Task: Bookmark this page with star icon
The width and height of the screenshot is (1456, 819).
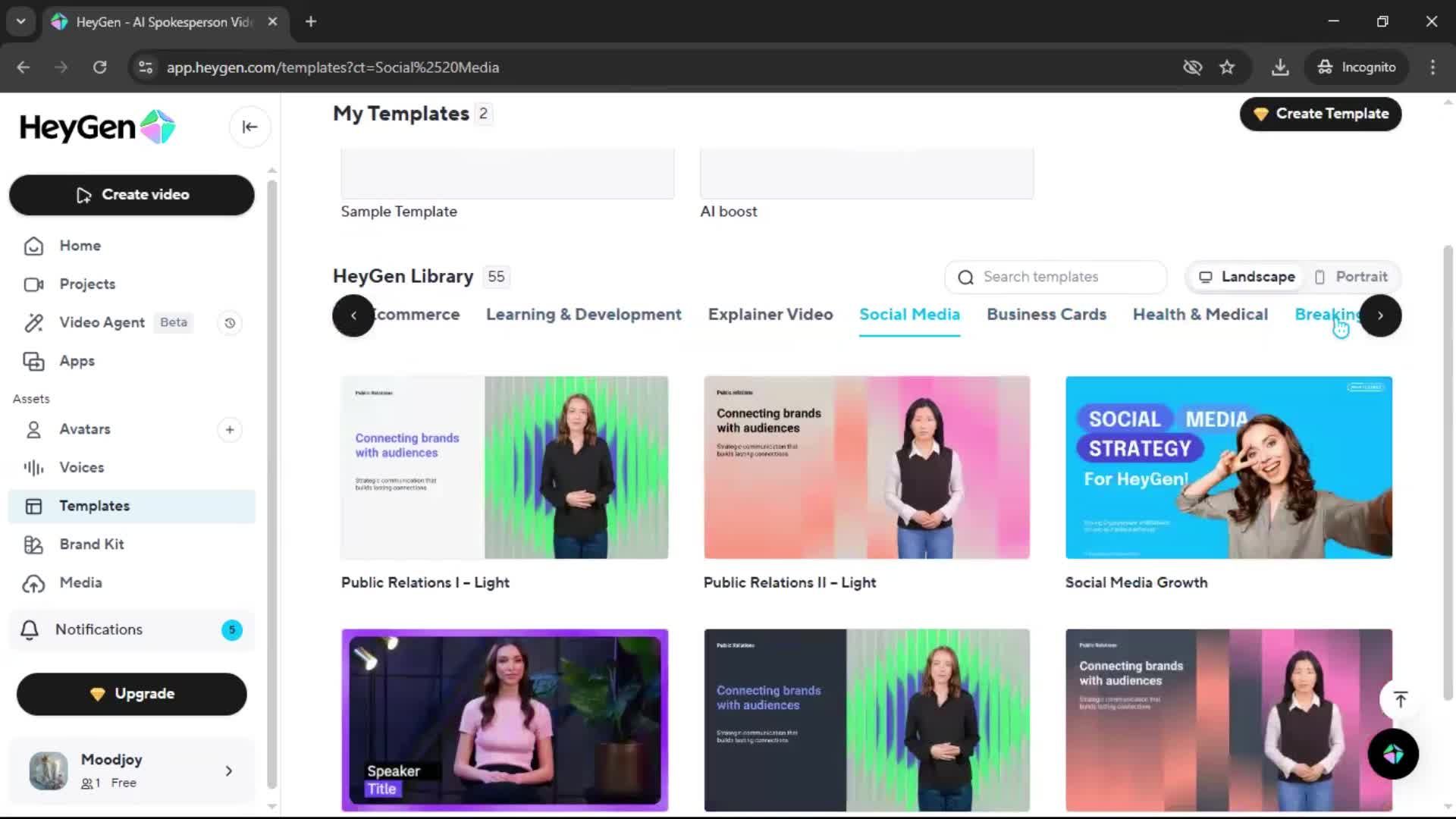Action: pyautogui.click(x=1227, y=67)
